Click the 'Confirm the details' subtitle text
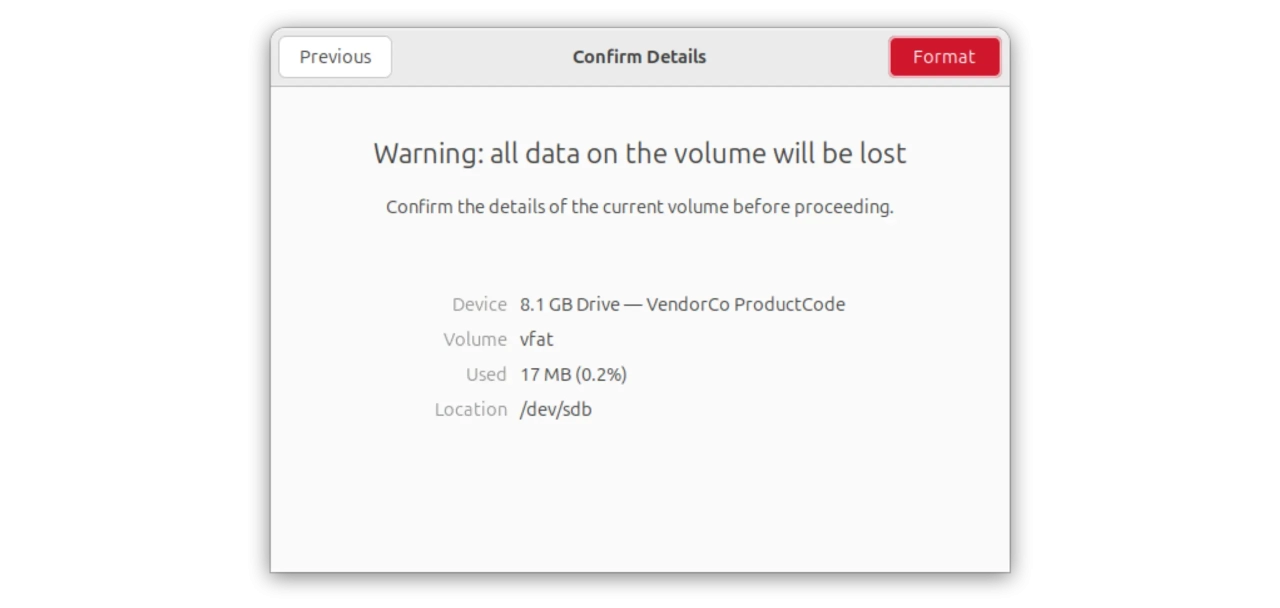Screen dimensions: 1280x608 click(639, 207)
